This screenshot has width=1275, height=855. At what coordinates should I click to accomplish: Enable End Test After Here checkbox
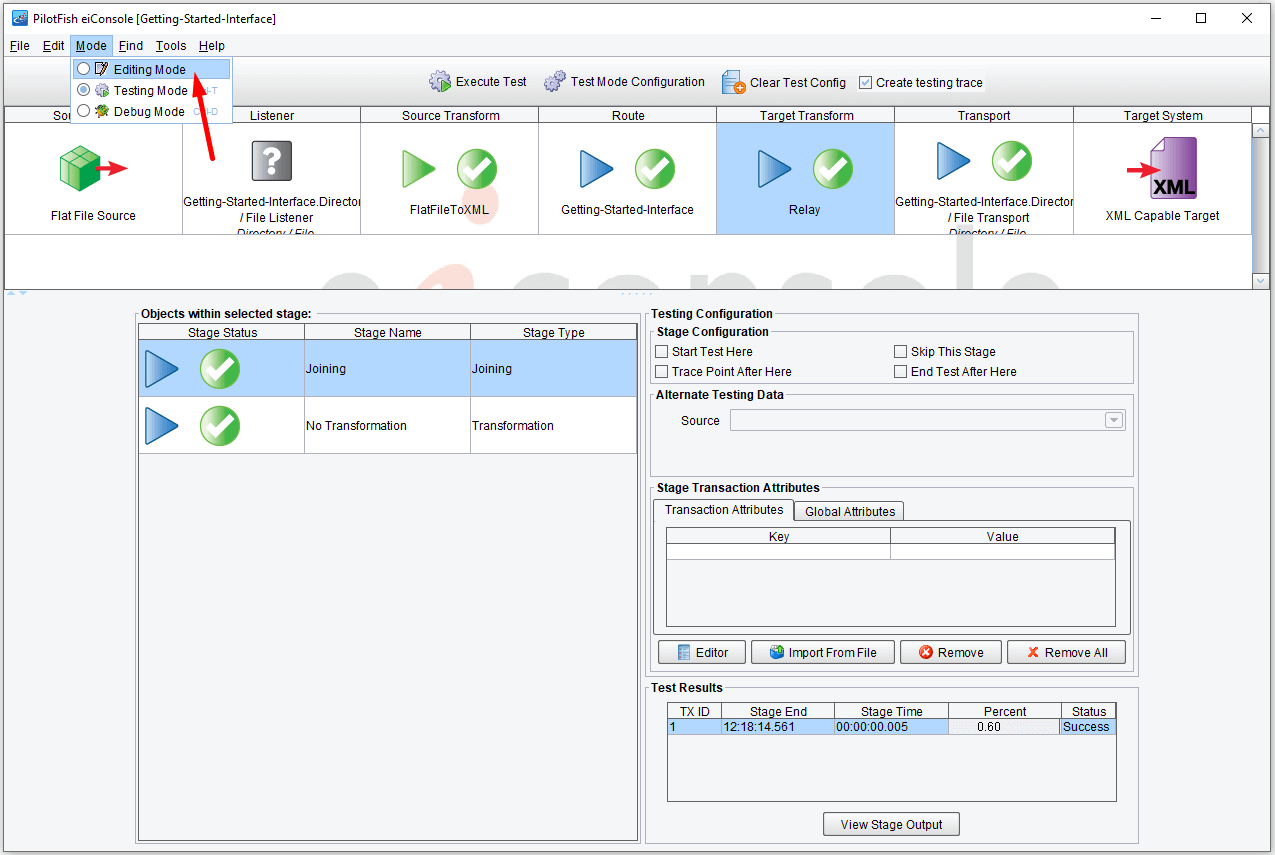[x=901, y=372]
